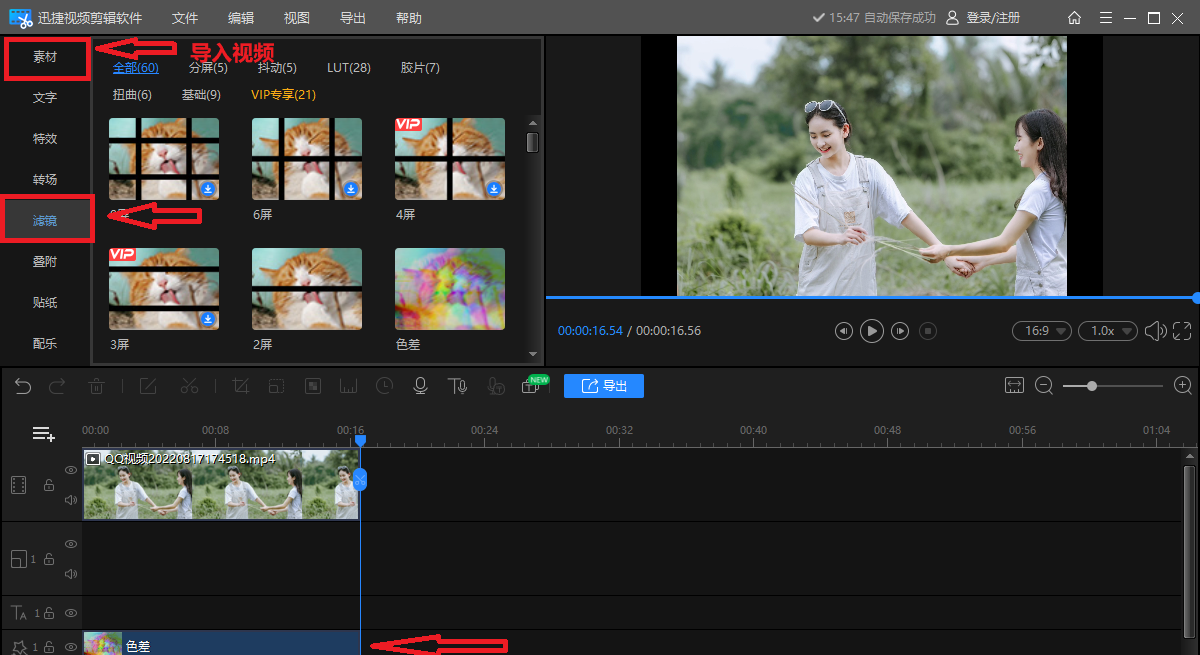Open the 导出 menu in menu bar

pos(352,18)
